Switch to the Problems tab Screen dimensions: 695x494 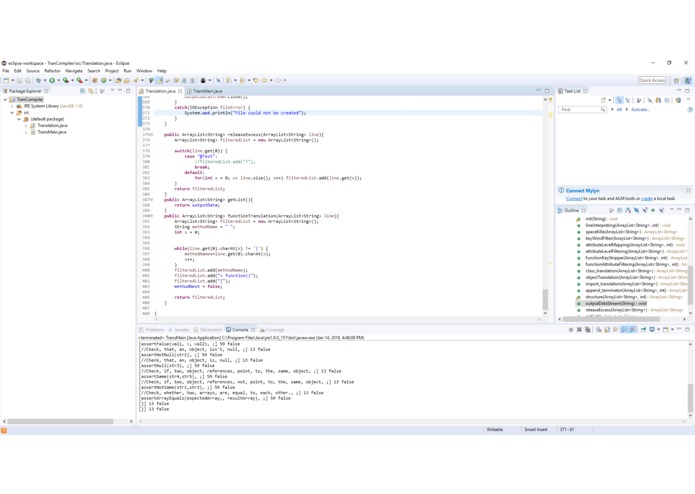click(x=152, y=330)
